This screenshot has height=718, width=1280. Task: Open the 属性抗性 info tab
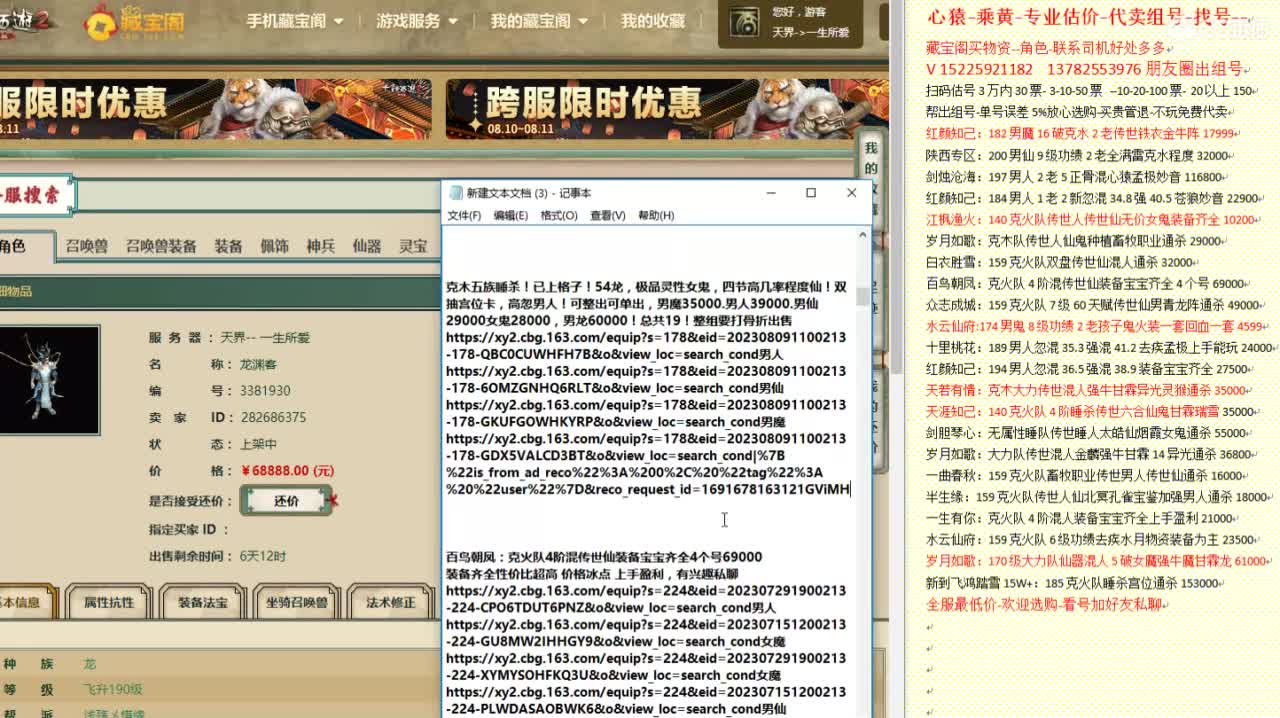coord(108,602)
